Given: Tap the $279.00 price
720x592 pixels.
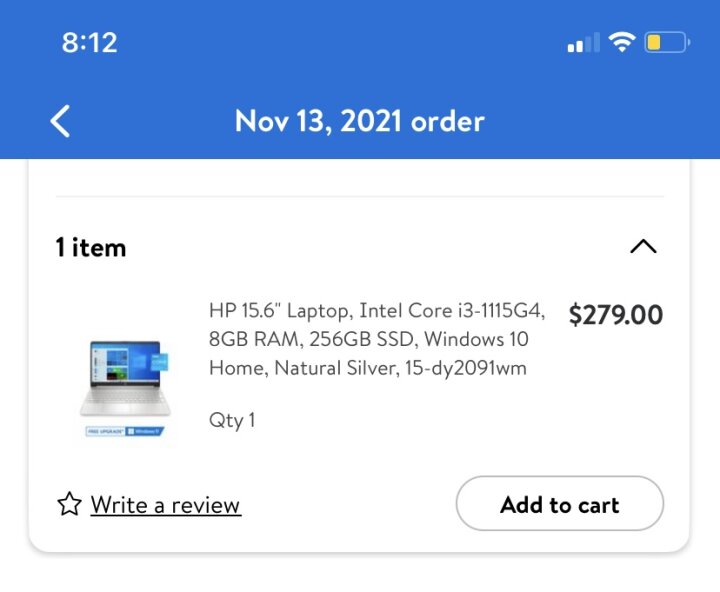Looking at the screenshot, I should point(616,315).
